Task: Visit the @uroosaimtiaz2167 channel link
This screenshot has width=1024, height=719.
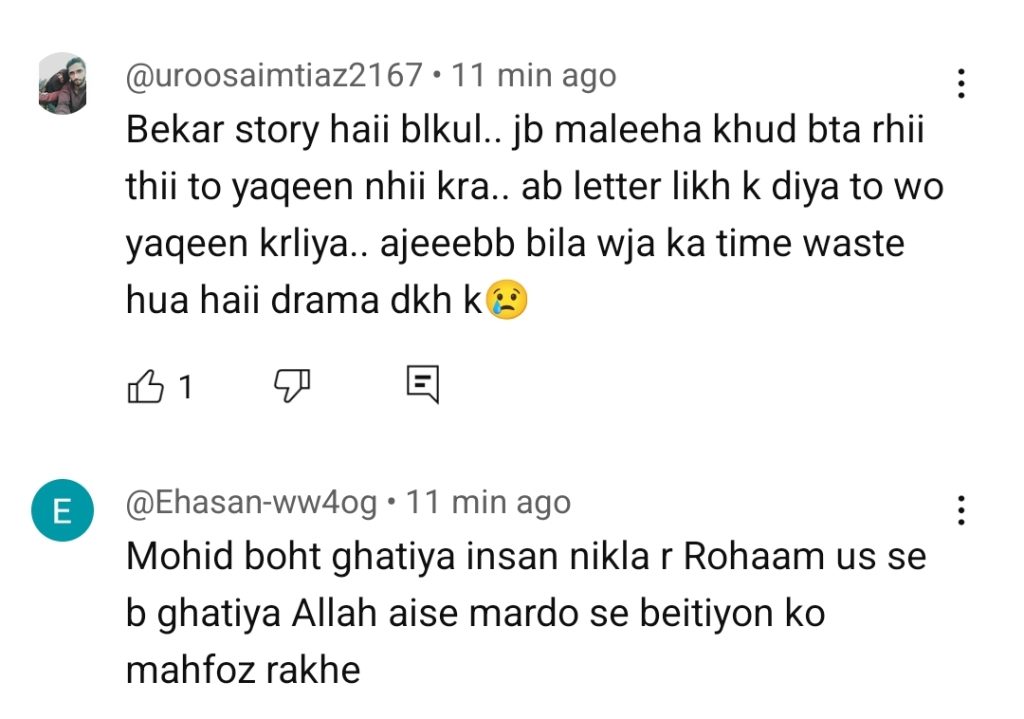Action: tap(275, 76)
